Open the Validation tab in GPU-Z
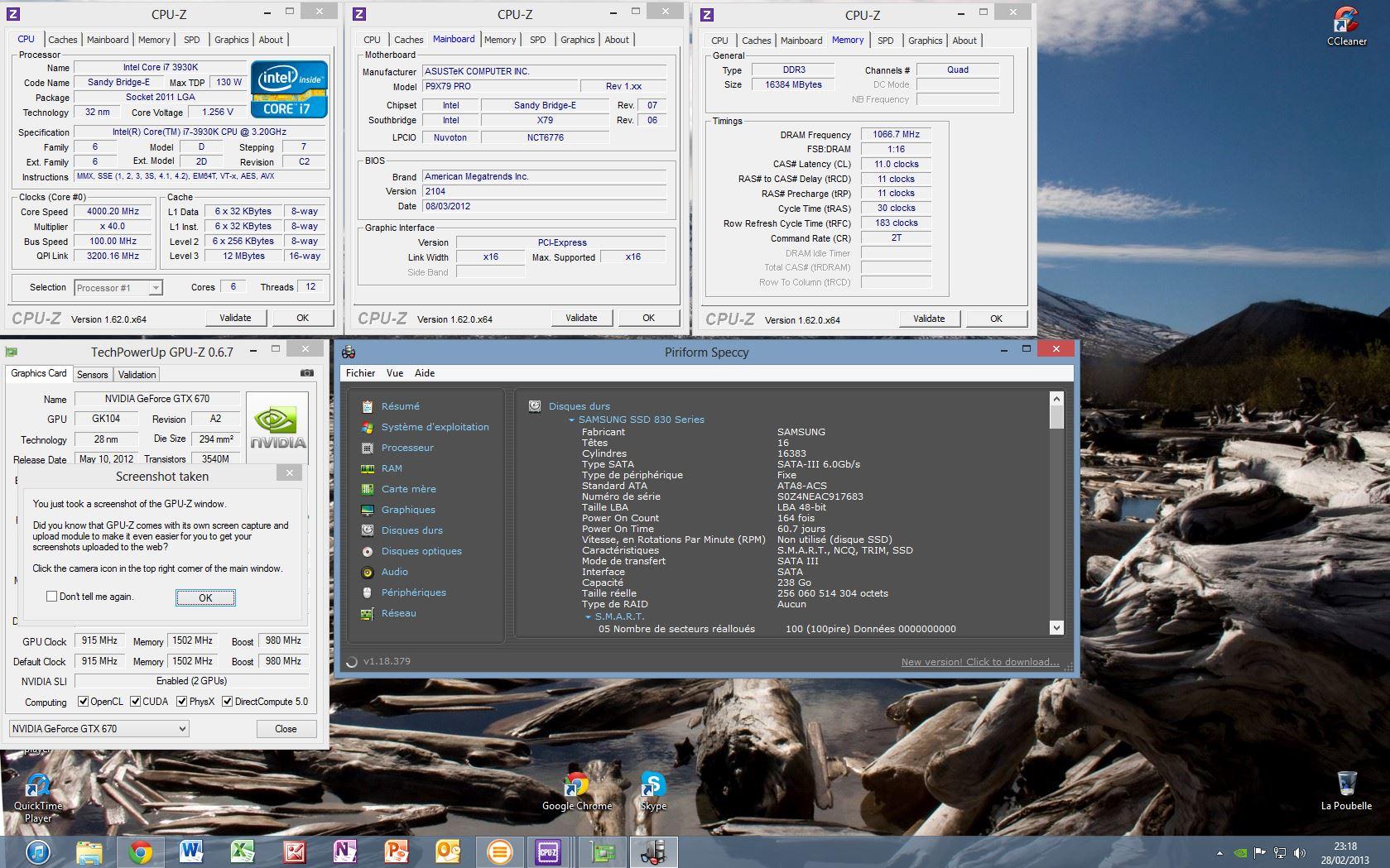The width and height of the screenshot is (1390, 868). tap(137, 375)
